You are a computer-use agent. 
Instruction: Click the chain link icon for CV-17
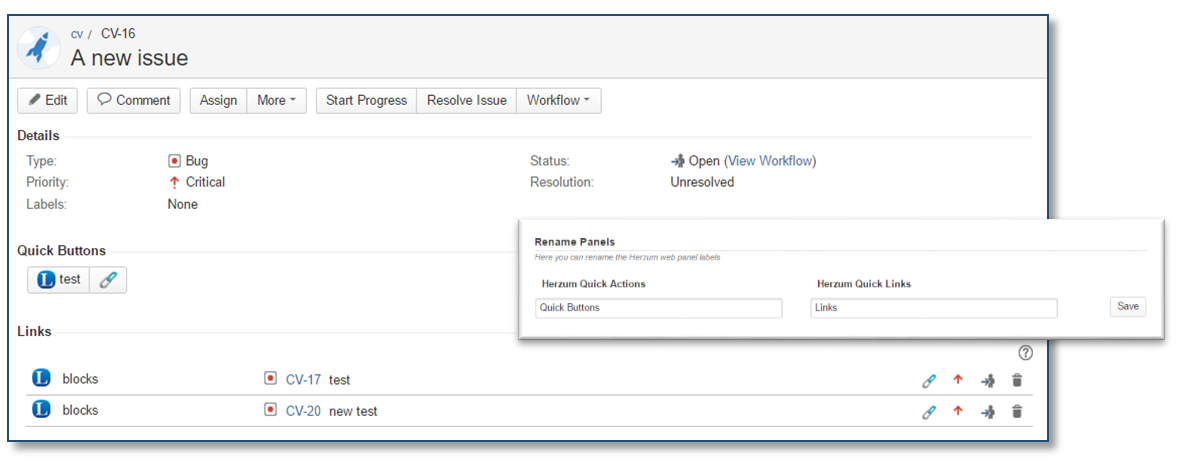tap(929, 381)
